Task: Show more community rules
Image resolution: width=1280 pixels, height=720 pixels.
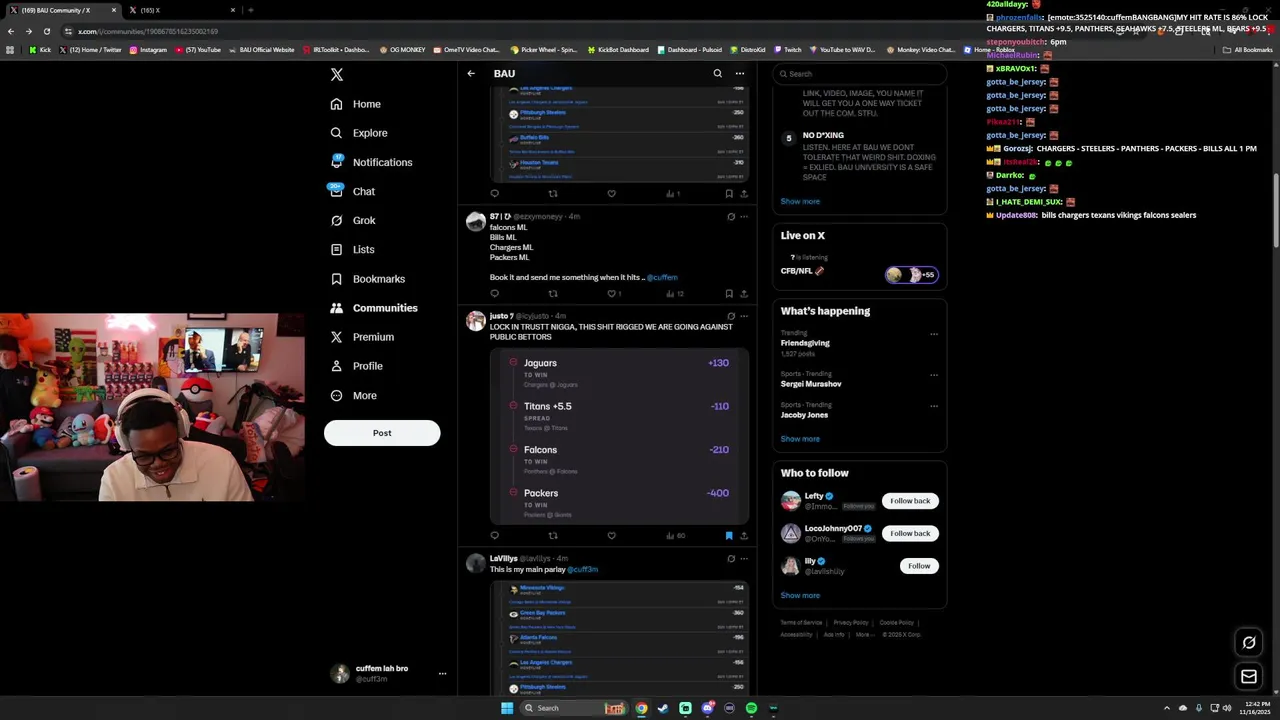Action: coord(800,201)
